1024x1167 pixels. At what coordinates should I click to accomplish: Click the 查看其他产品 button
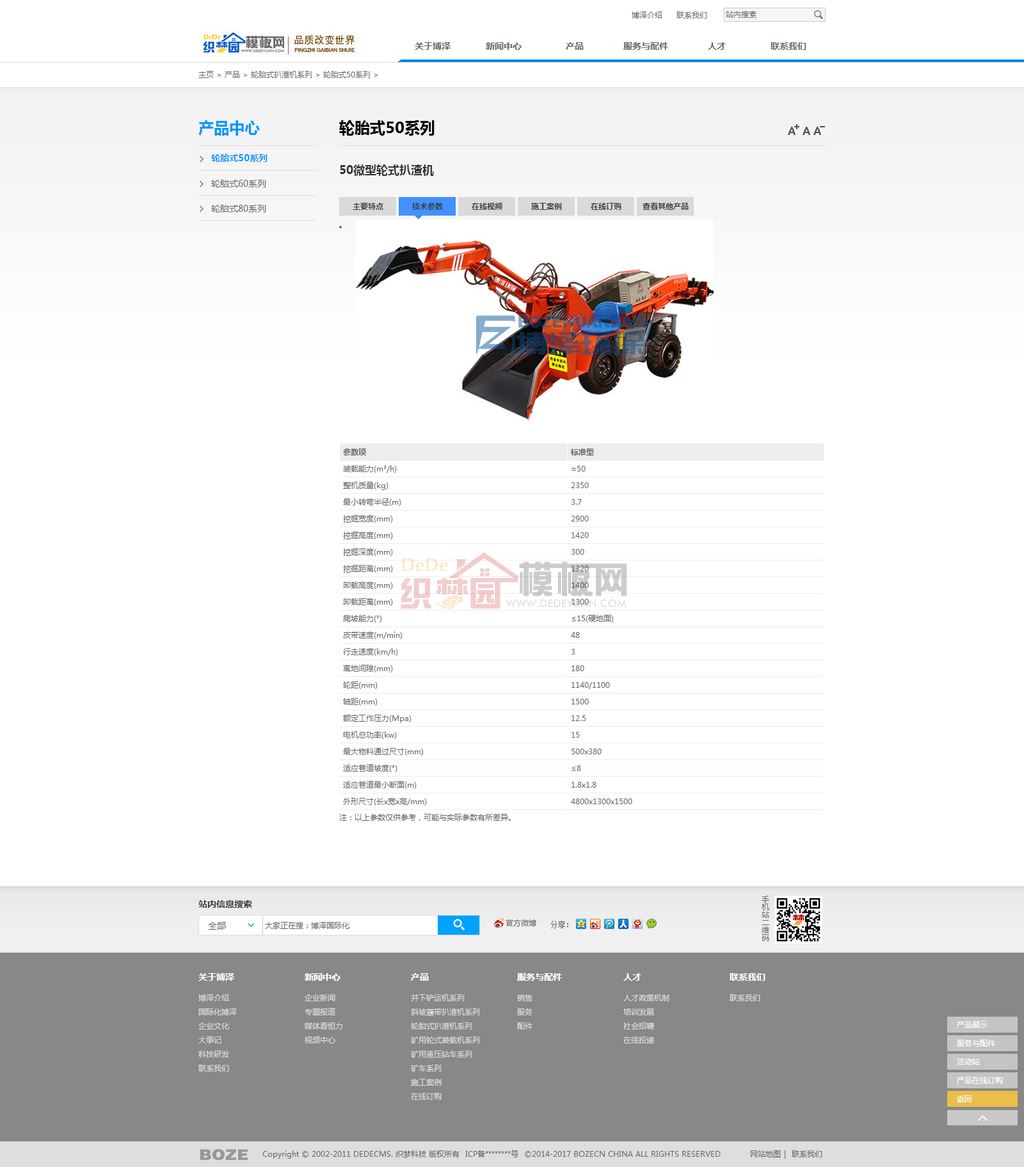pyautogui.click(x=665, y=207)
